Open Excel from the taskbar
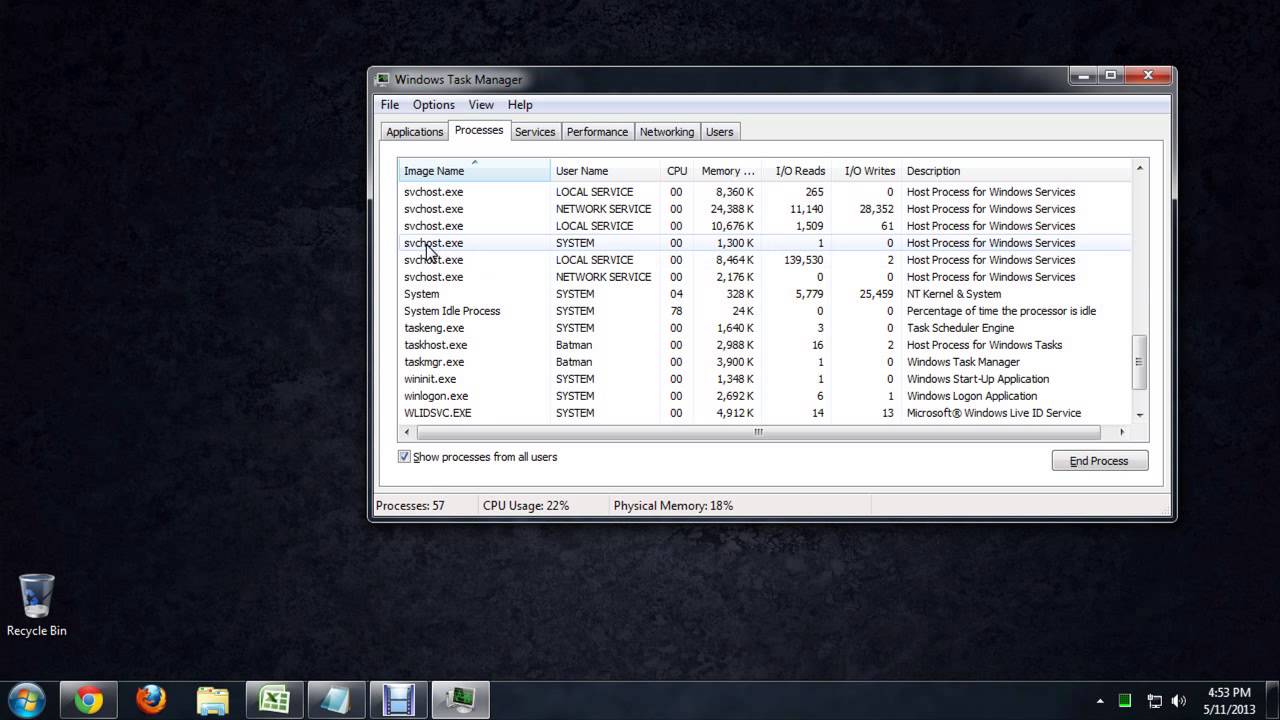1280x720 pixels. (274, 700)
